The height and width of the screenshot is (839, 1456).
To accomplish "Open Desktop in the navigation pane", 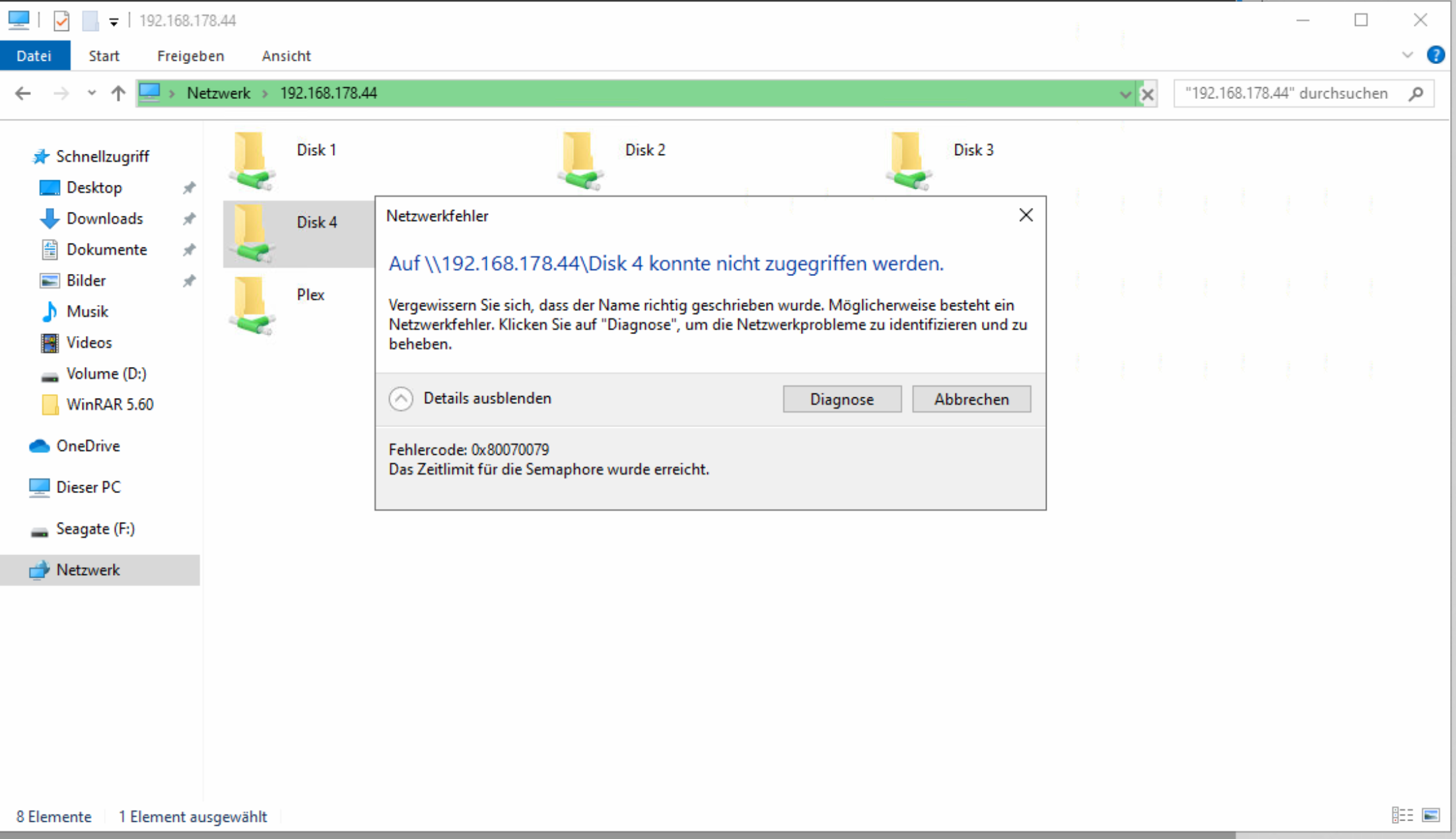I will (94, 187).
